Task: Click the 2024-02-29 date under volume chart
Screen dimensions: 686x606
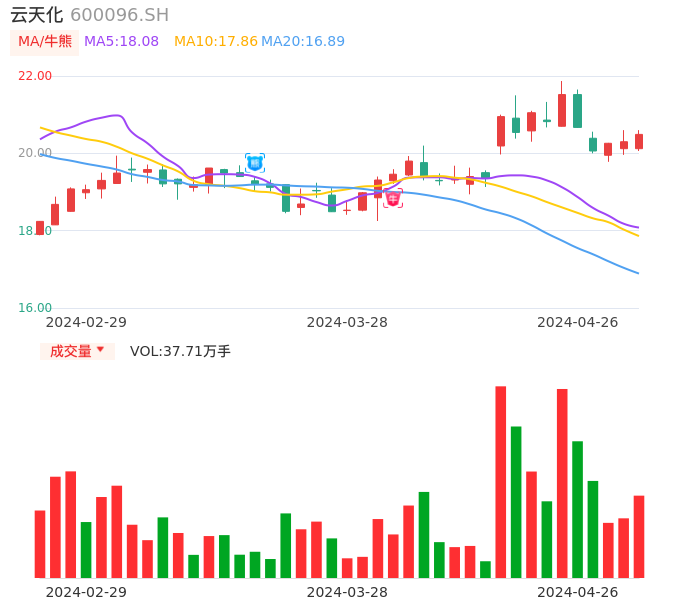Action: coord(86,592)
